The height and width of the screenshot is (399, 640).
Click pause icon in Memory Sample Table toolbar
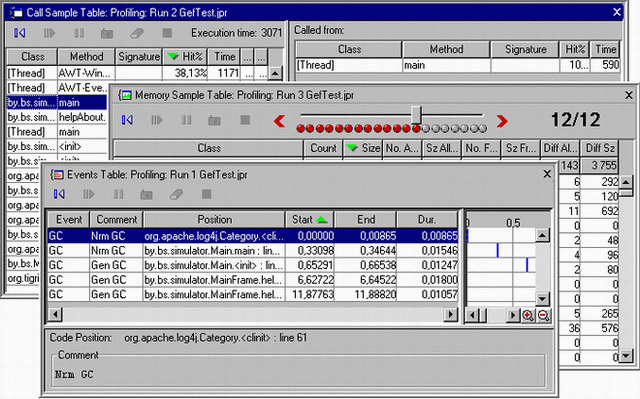point(186,120)
